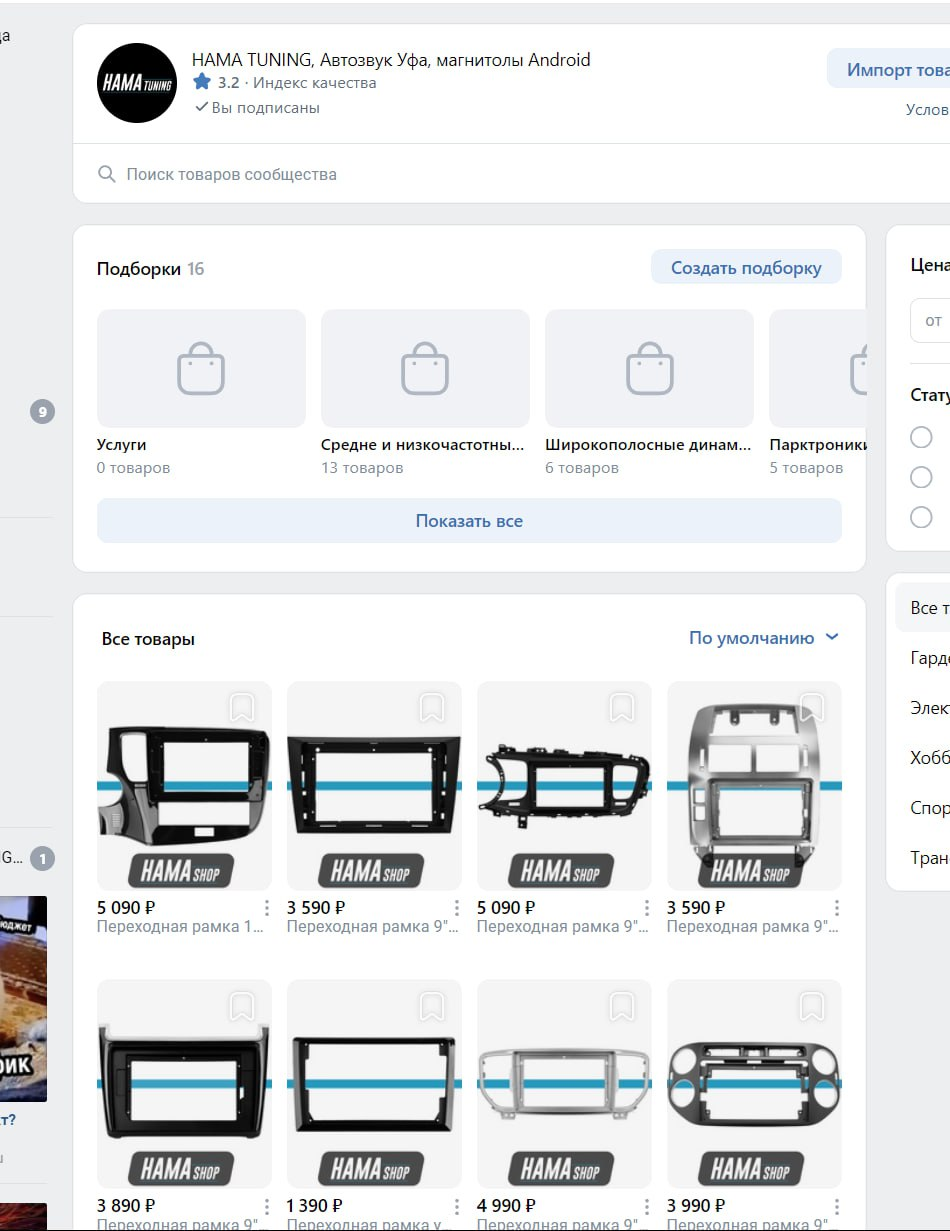Click the Показать все button
Viewport: 950px width, 1231px height.
coord(469,521)
